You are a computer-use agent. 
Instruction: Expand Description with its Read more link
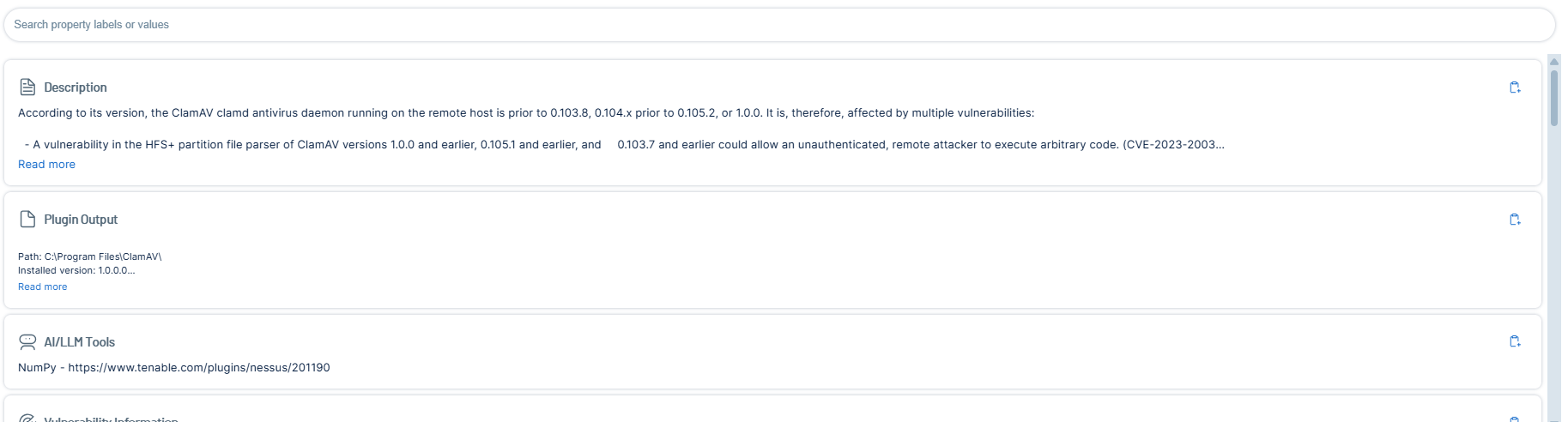[x=46, y=165]
